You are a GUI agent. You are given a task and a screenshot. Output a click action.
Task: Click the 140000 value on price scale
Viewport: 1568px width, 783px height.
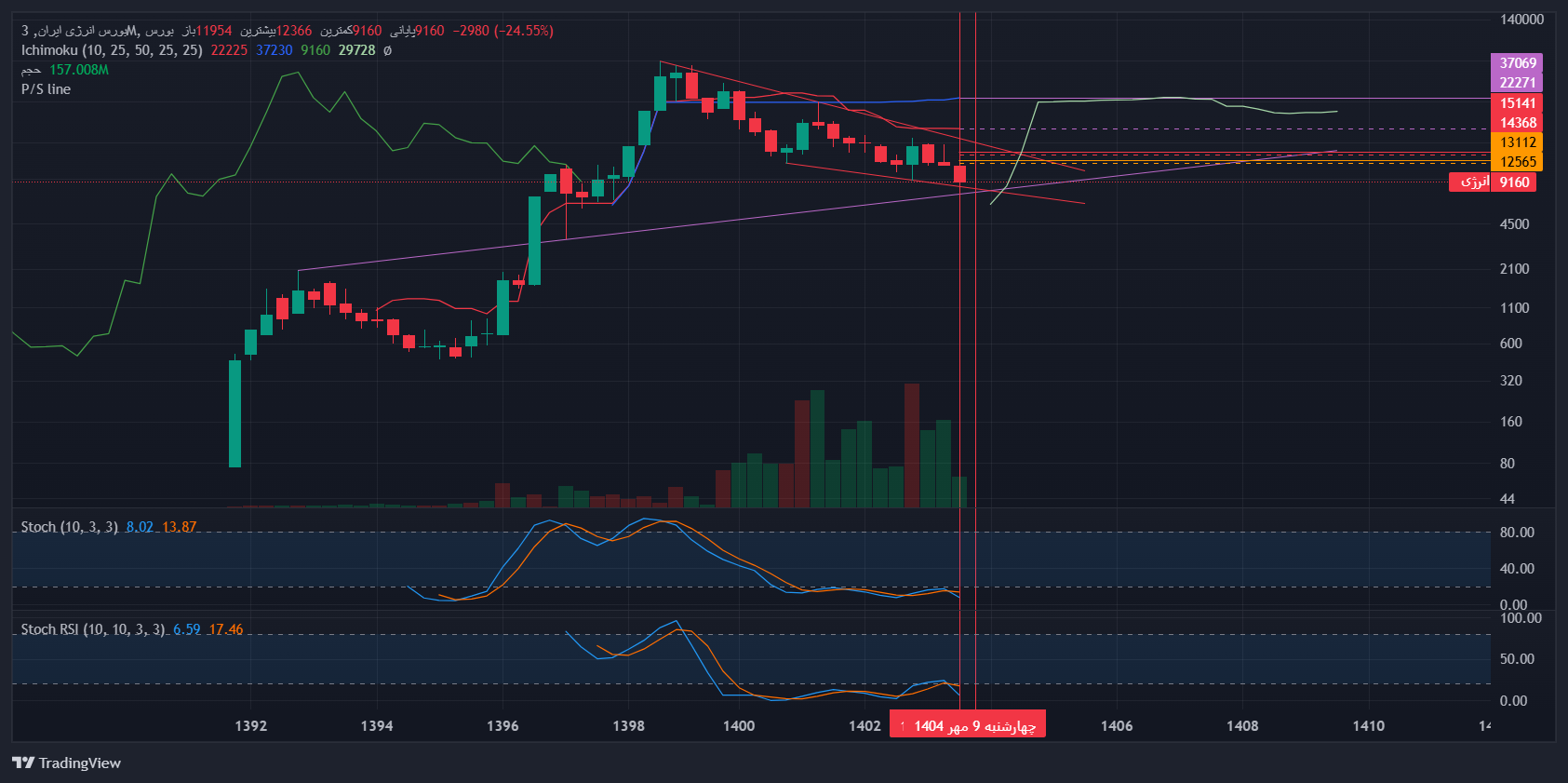[1521, 20]
